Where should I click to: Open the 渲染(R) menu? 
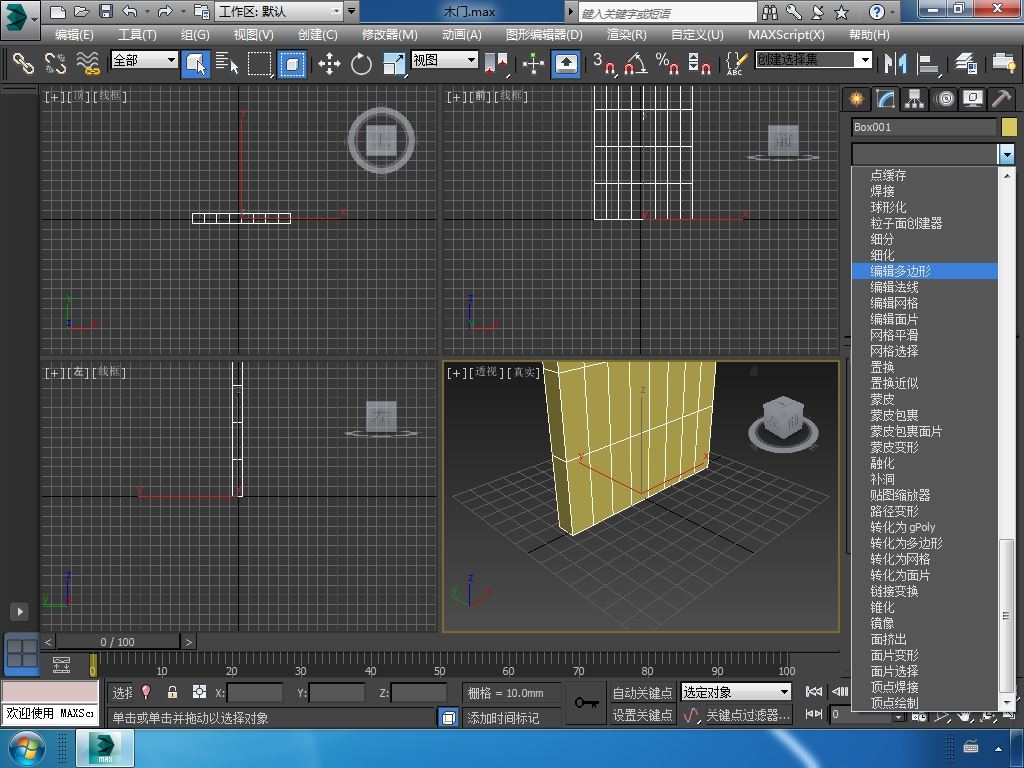tap(626, 34)
